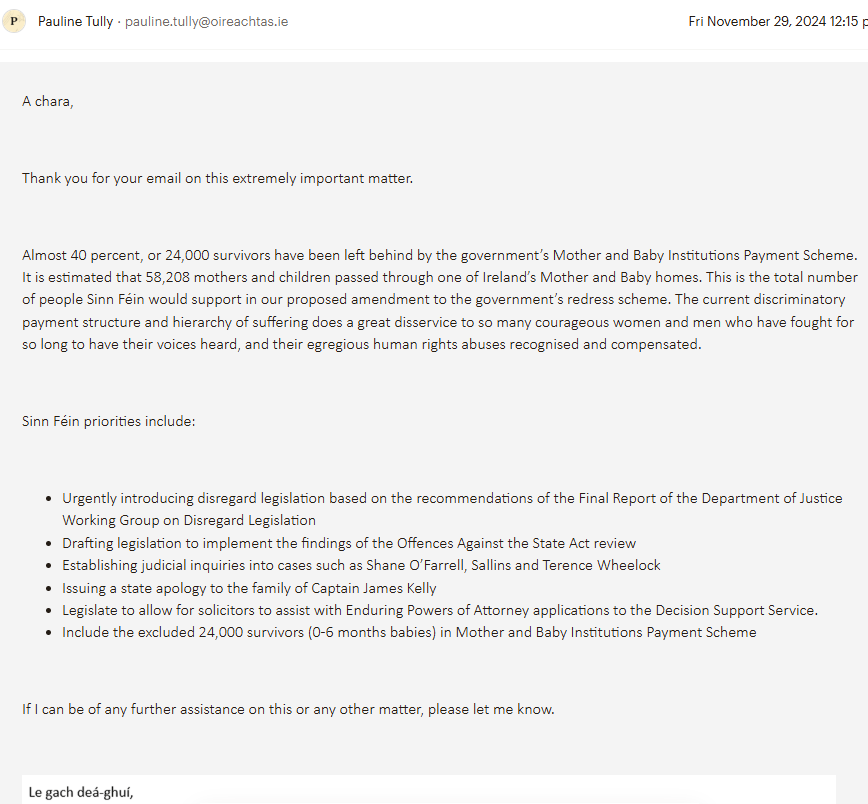Click the Captain James Kelly apology bullet

[249, 588]
